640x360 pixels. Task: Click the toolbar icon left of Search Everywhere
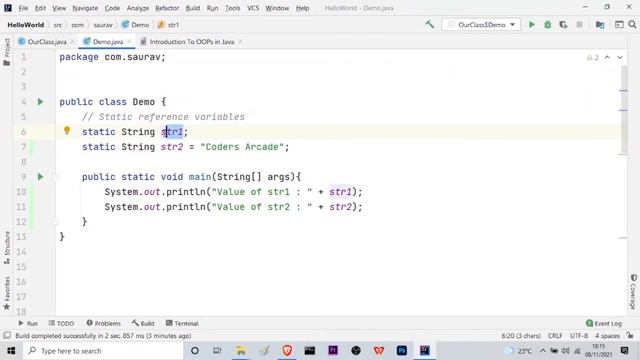619,25
